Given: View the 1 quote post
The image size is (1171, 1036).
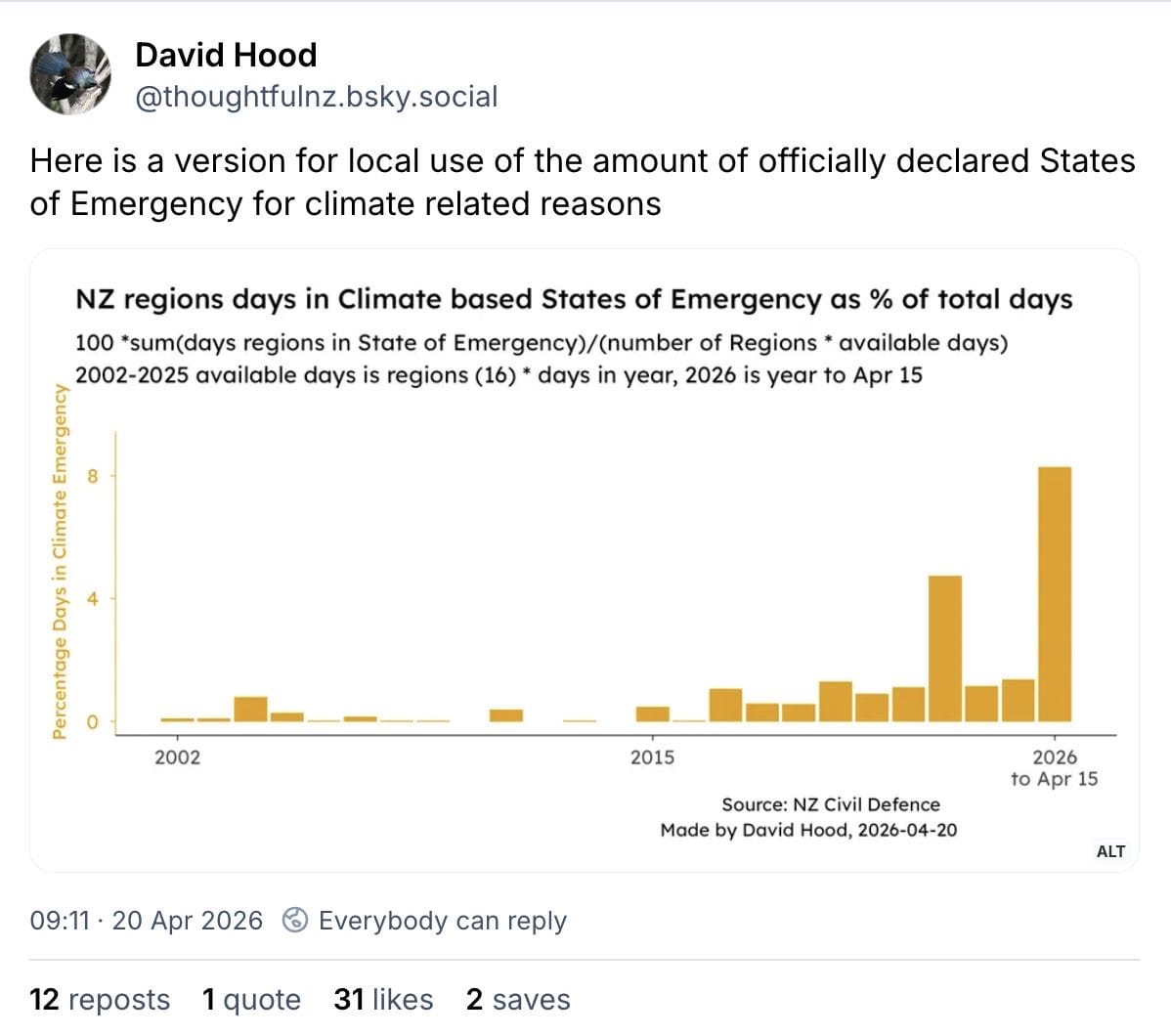Looking at the screenshot, I should pos(251,999).
